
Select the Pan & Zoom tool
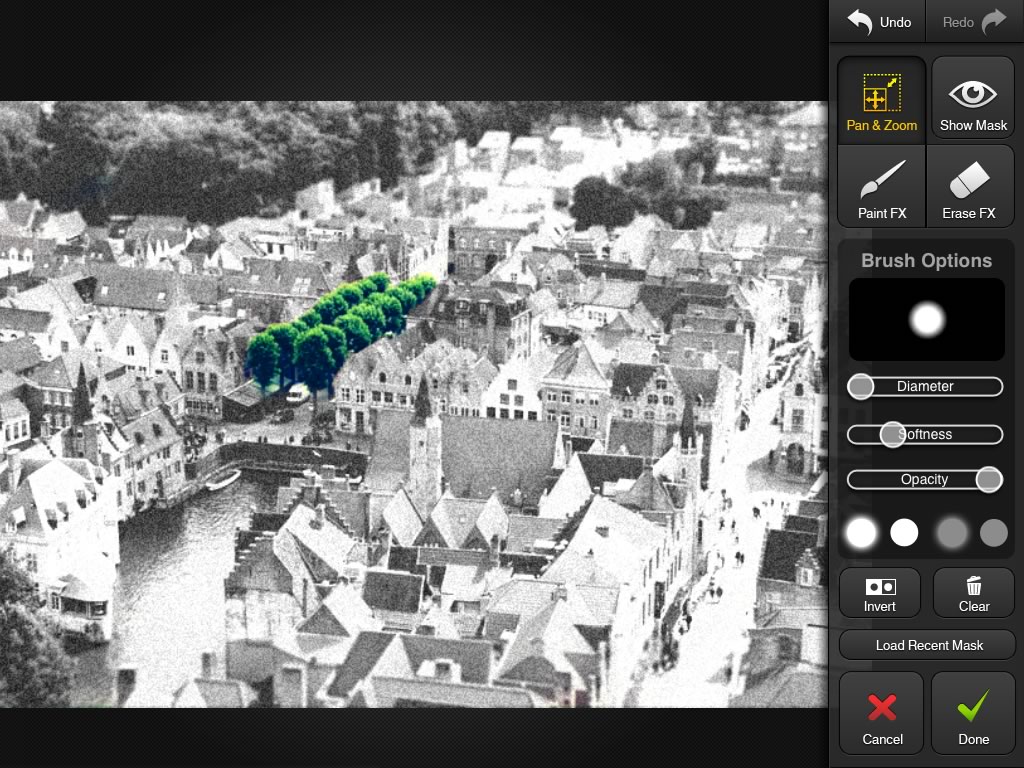[x=881, y=101]
